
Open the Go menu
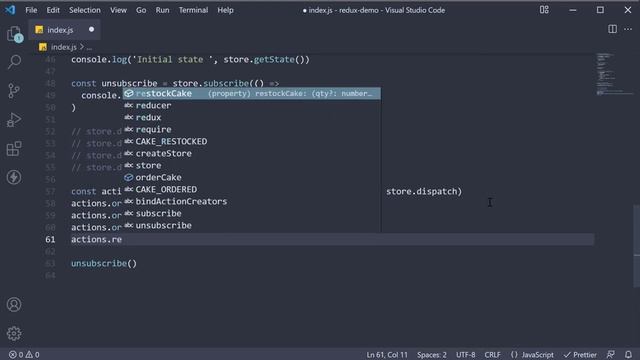tap(141, 10)
